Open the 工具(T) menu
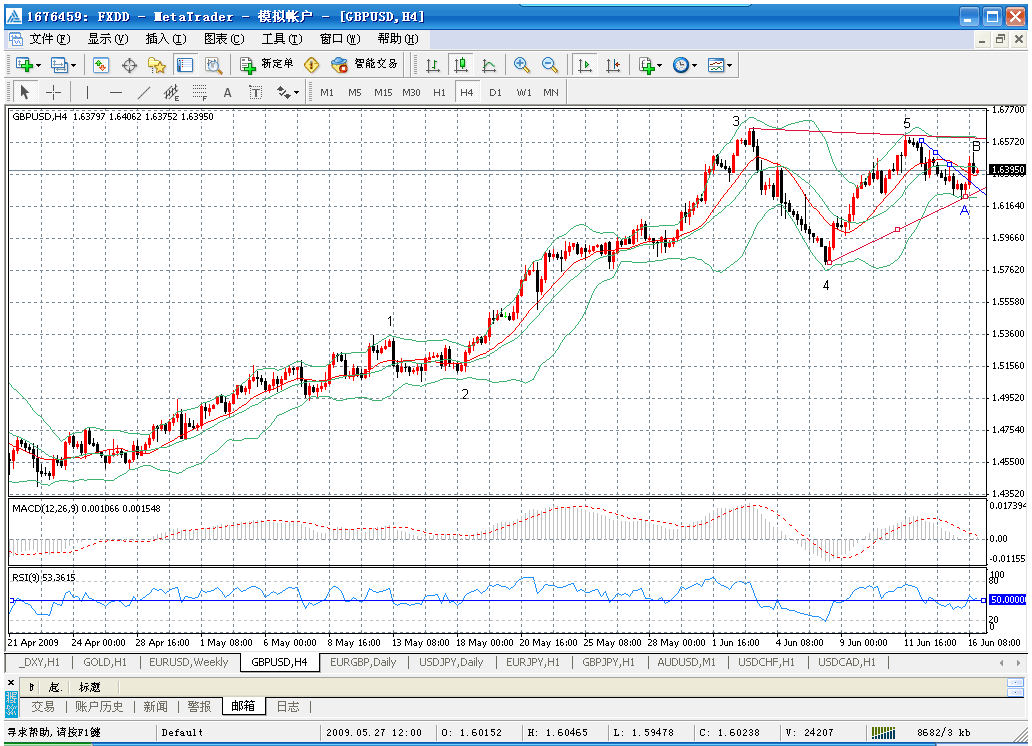The image size is (1032, 746). (282, 39)
